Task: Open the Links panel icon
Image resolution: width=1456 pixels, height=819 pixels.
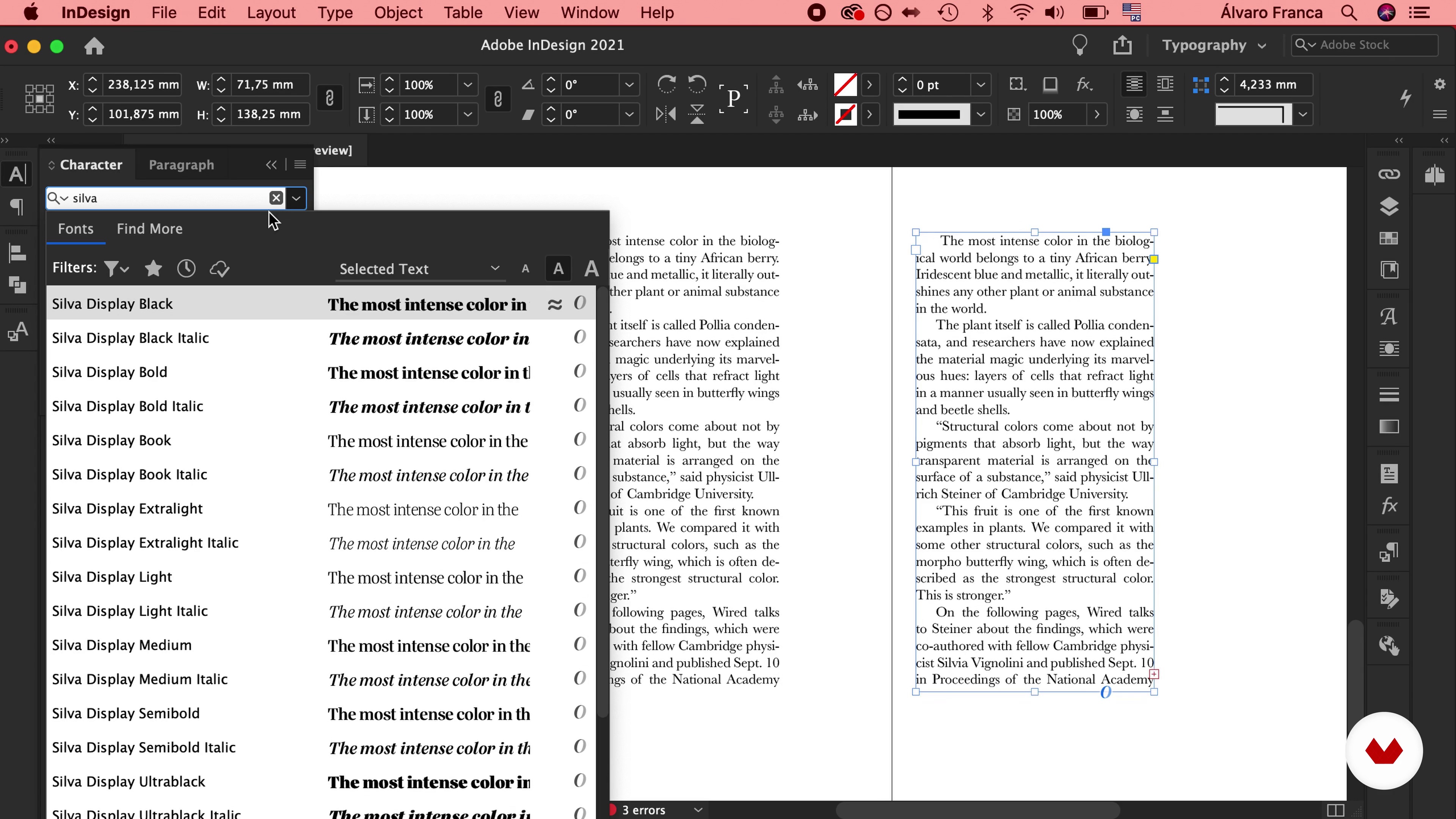Action: coord(1389,174)
